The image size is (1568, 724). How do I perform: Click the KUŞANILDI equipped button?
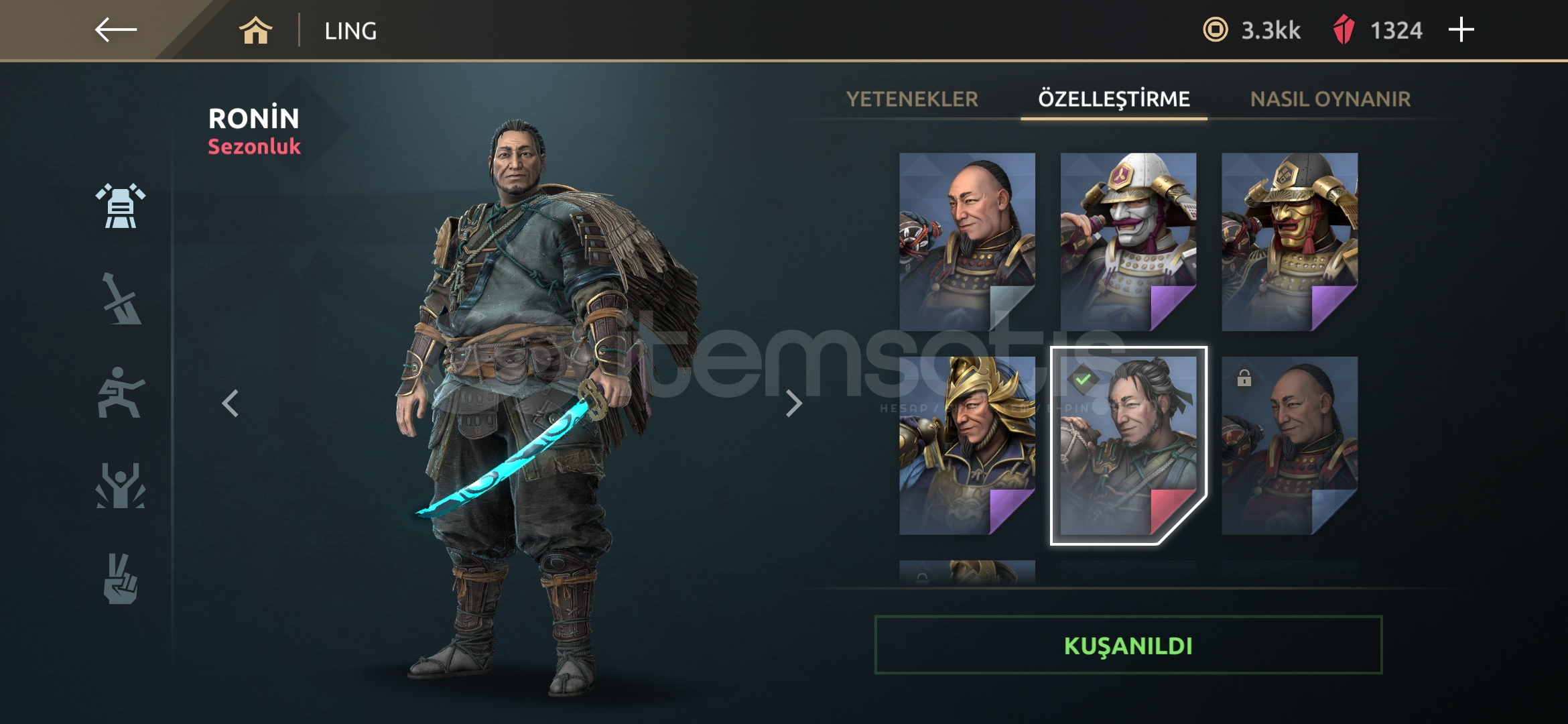pos(1128,645)
